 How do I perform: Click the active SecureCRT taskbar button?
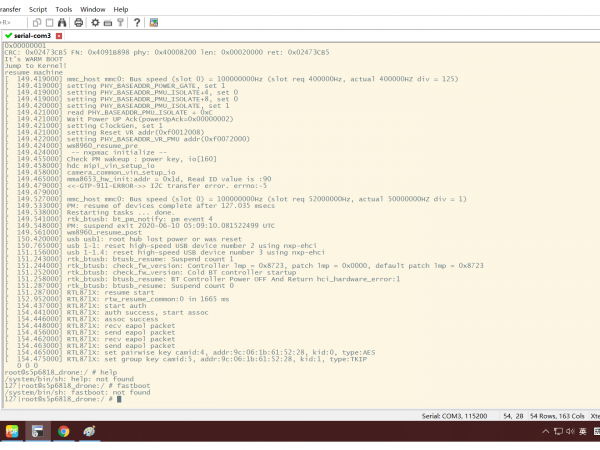click(x=37, y=432)
